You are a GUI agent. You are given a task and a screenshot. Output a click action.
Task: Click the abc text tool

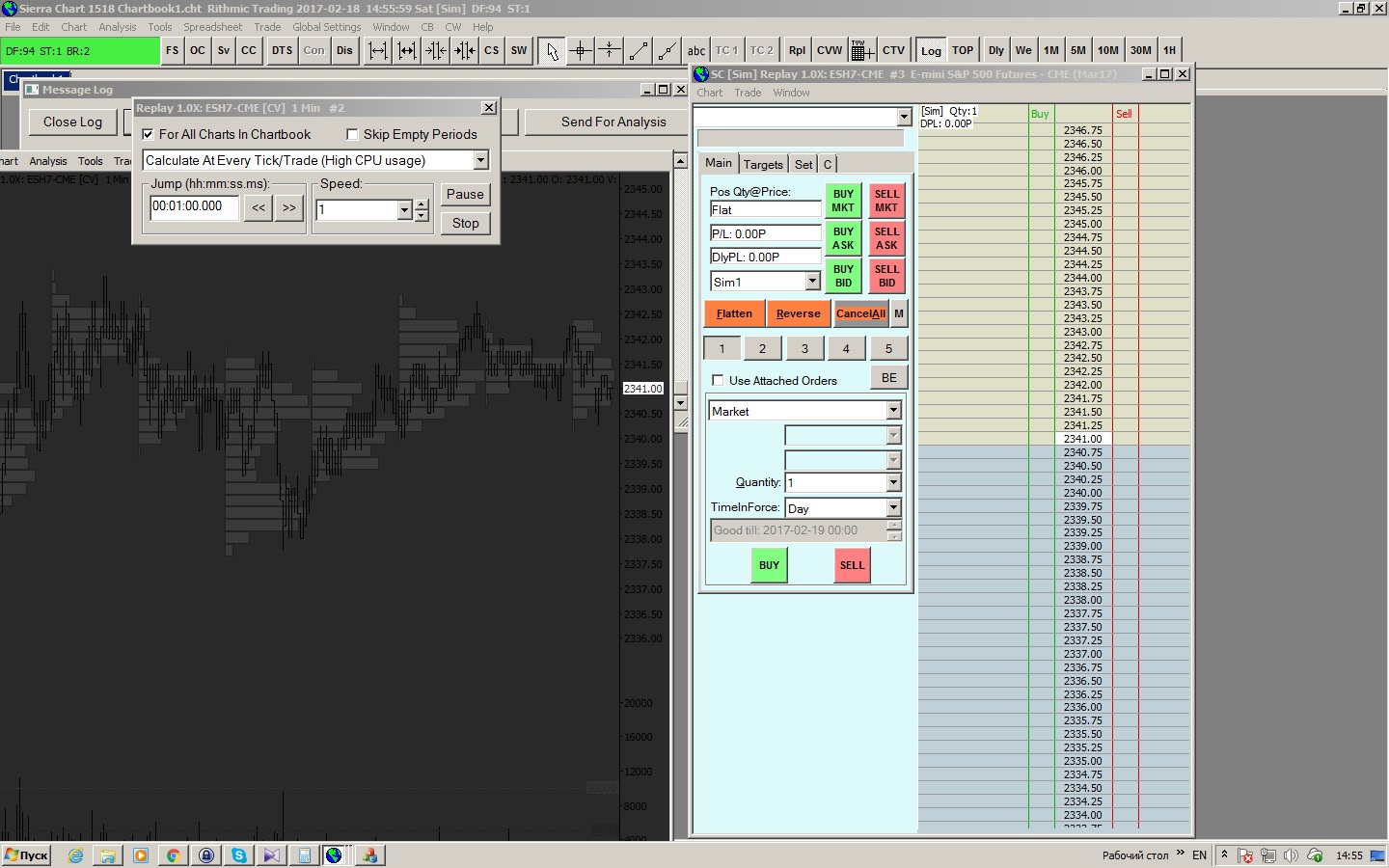click(x=696, y=51)
